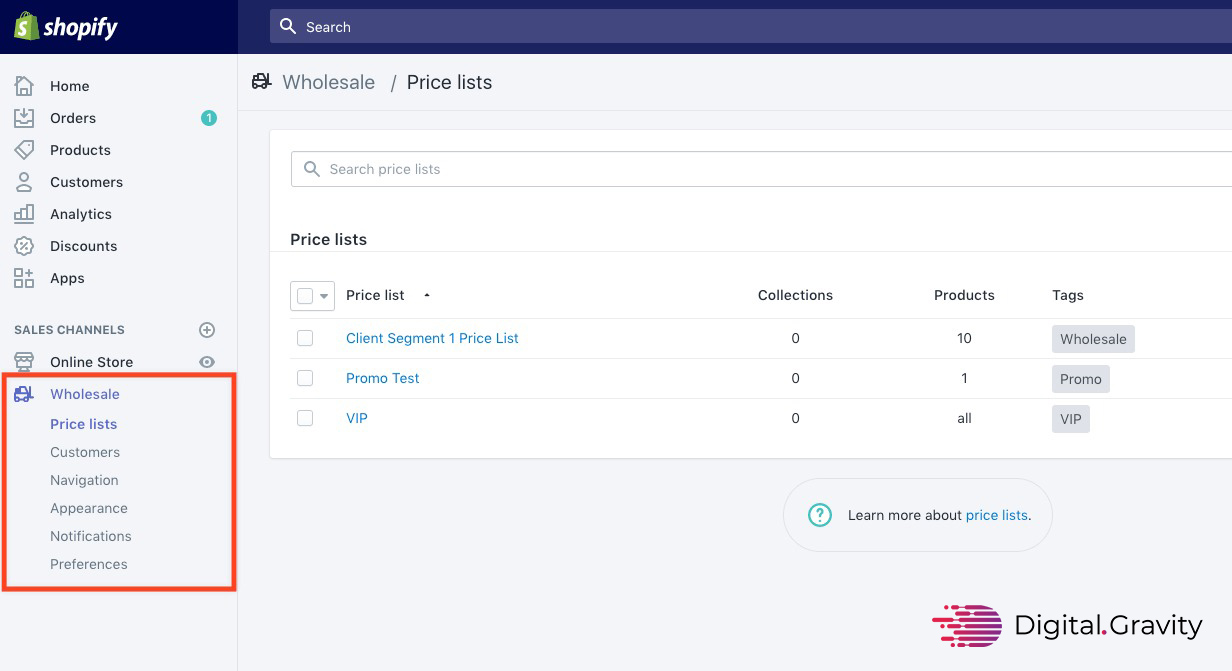The height and width of the screenshot is (671, 1232).
Task: Open Orders in the sidebar
Action: click(x=73, y=118)
